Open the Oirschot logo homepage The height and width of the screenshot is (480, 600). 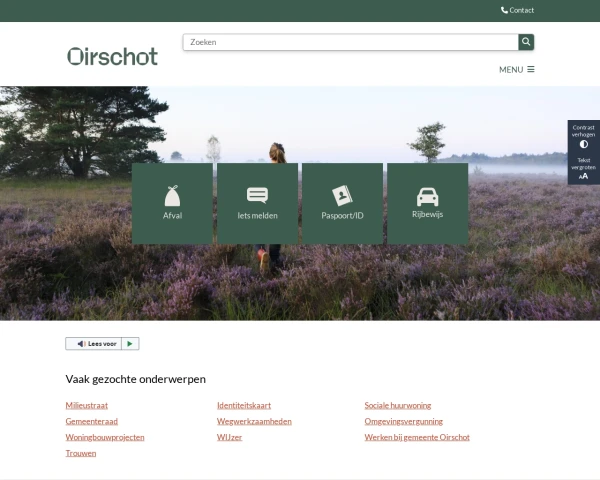tap(112, 56)
